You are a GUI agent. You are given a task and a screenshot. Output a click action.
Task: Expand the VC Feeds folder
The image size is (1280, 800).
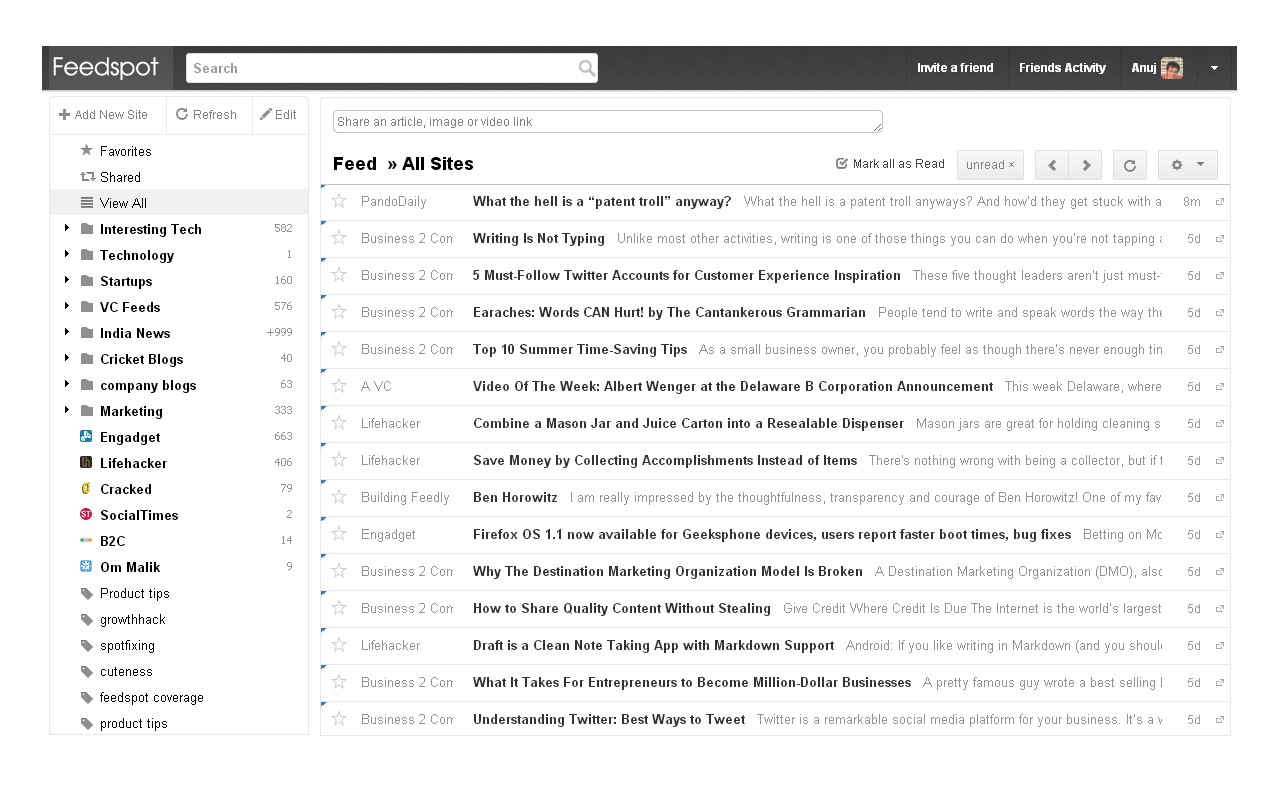67,306
